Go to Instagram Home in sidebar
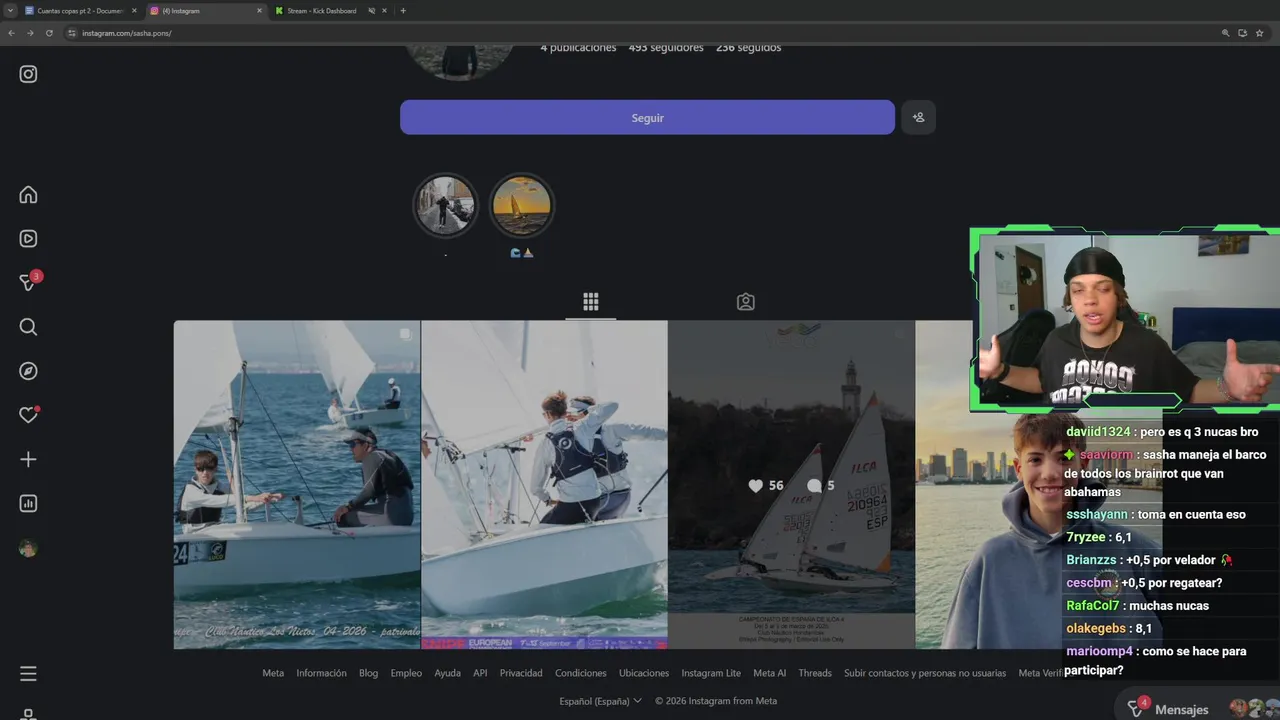The image size is (1280, 720). [x=28, y=195]
